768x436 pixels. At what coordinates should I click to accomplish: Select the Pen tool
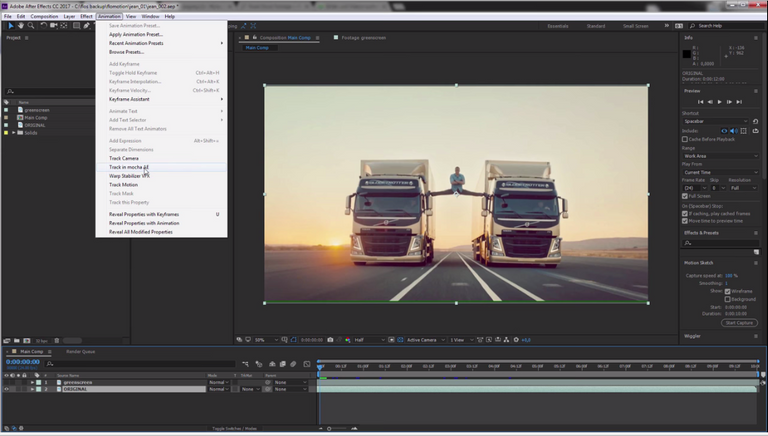click(x=87, y=25)
